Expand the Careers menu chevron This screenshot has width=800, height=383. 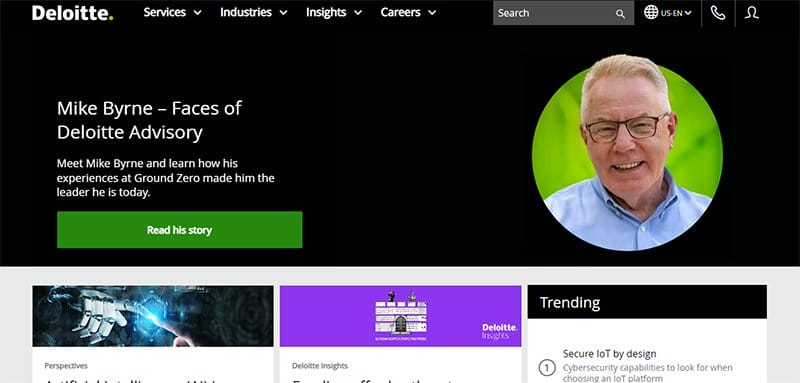[432, 13]
